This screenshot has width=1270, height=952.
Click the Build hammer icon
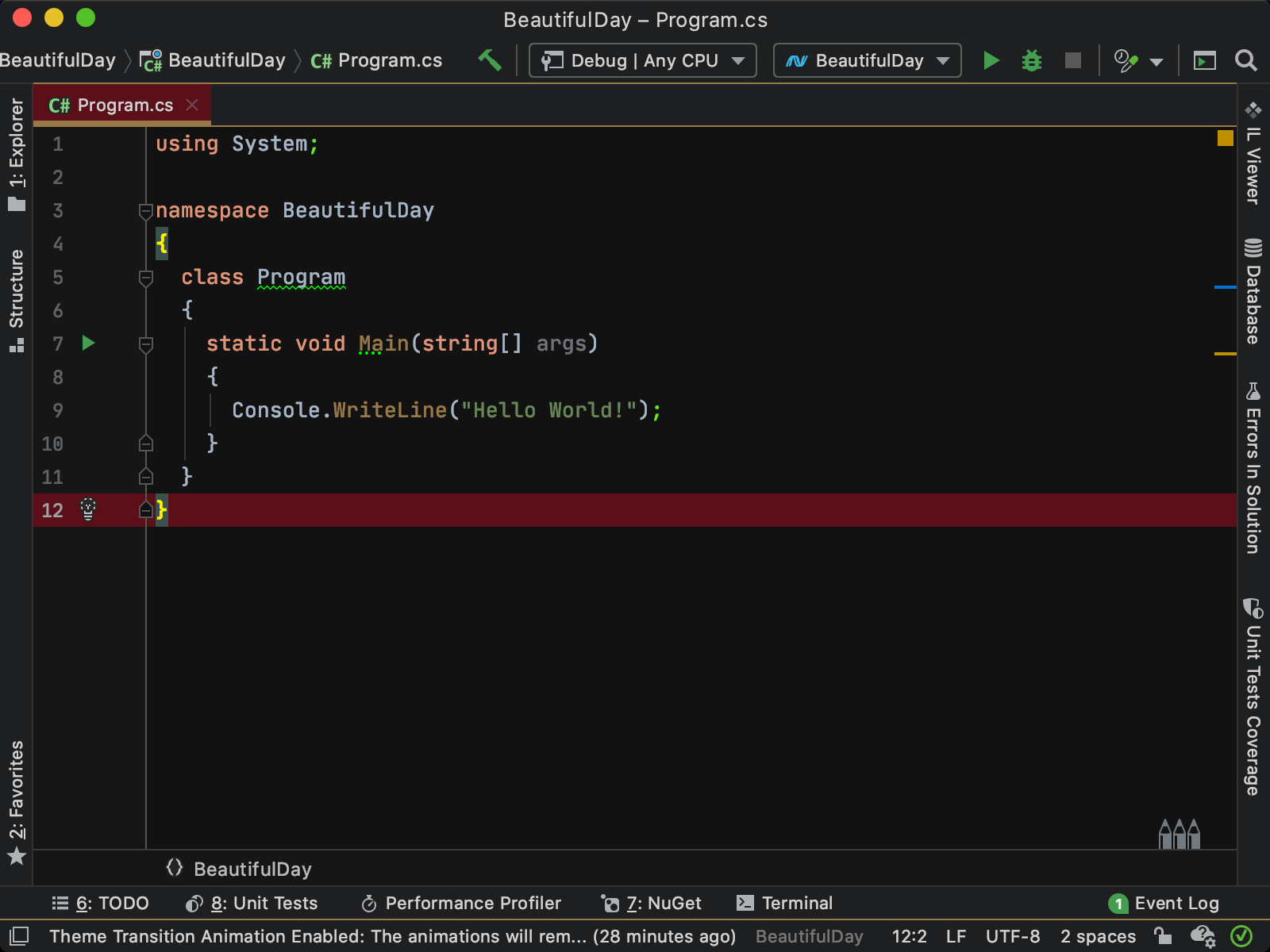coord(490,60)
